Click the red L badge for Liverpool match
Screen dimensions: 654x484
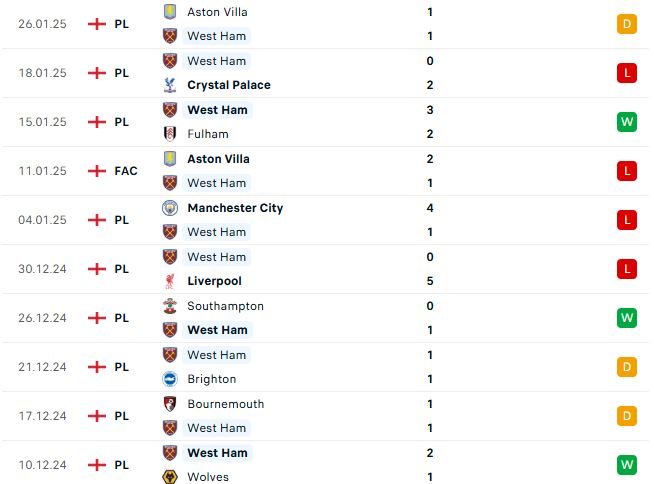coord(627,269)
